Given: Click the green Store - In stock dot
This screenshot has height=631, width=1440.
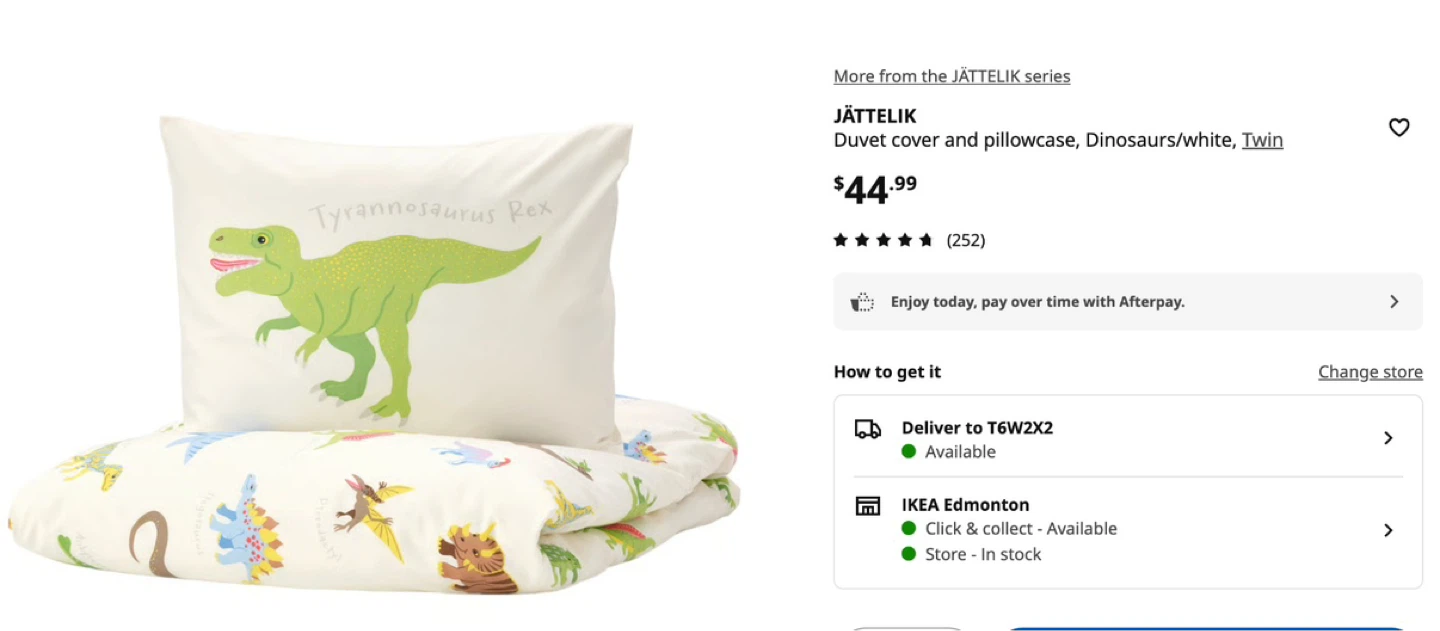Looking at the screenshot, I should (x=909, y=554).
